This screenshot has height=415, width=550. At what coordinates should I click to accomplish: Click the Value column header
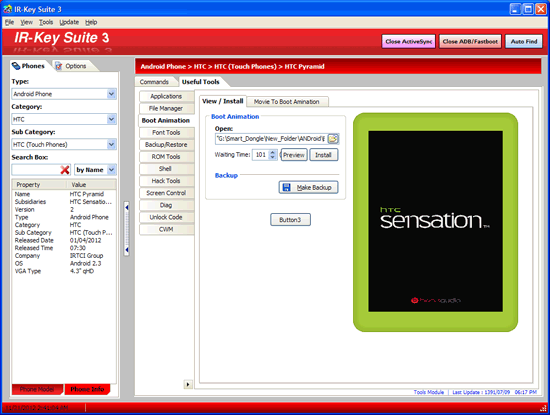click(x=91, y=185)
